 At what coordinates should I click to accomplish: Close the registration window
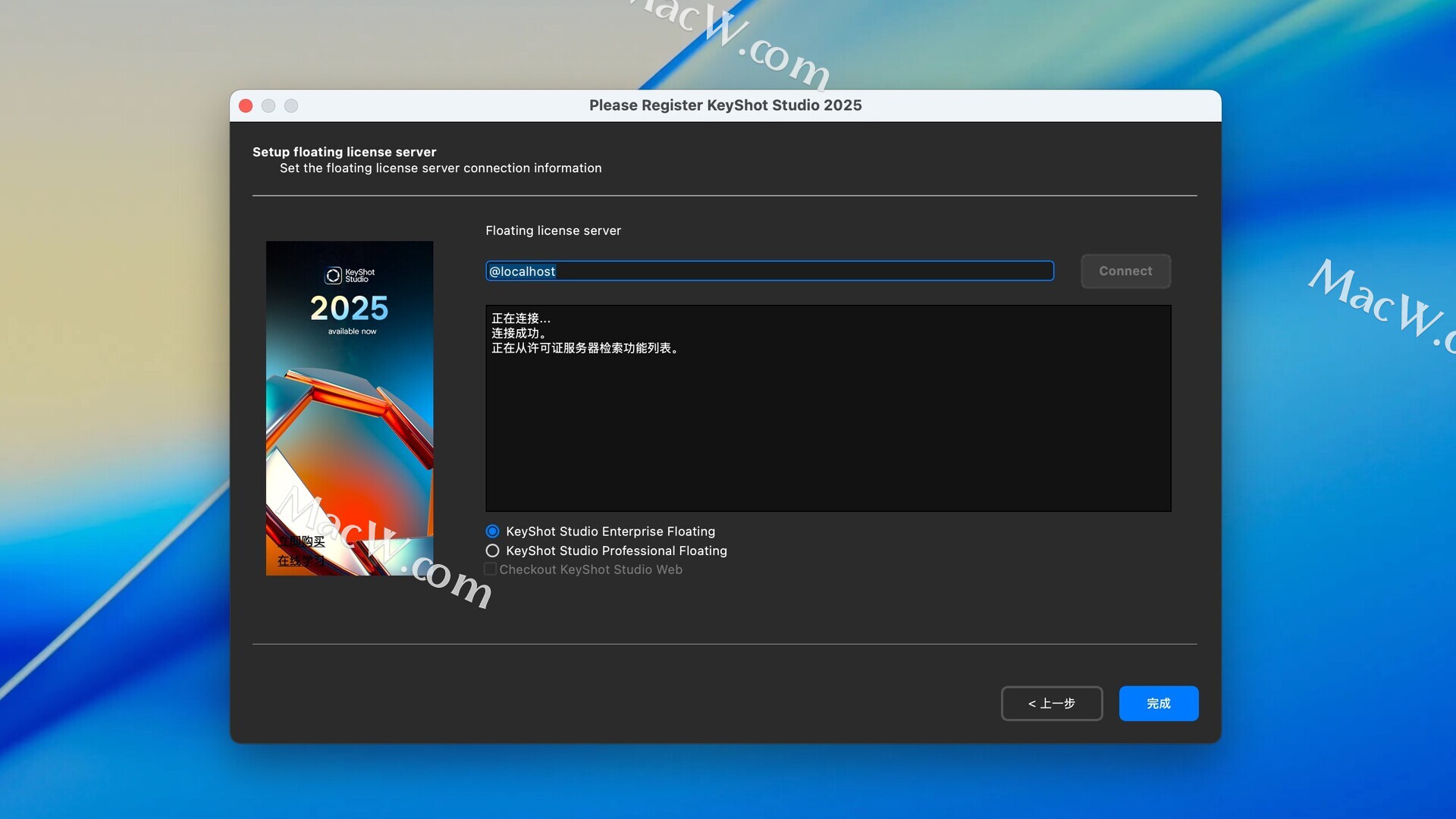(x=246, y=106)
